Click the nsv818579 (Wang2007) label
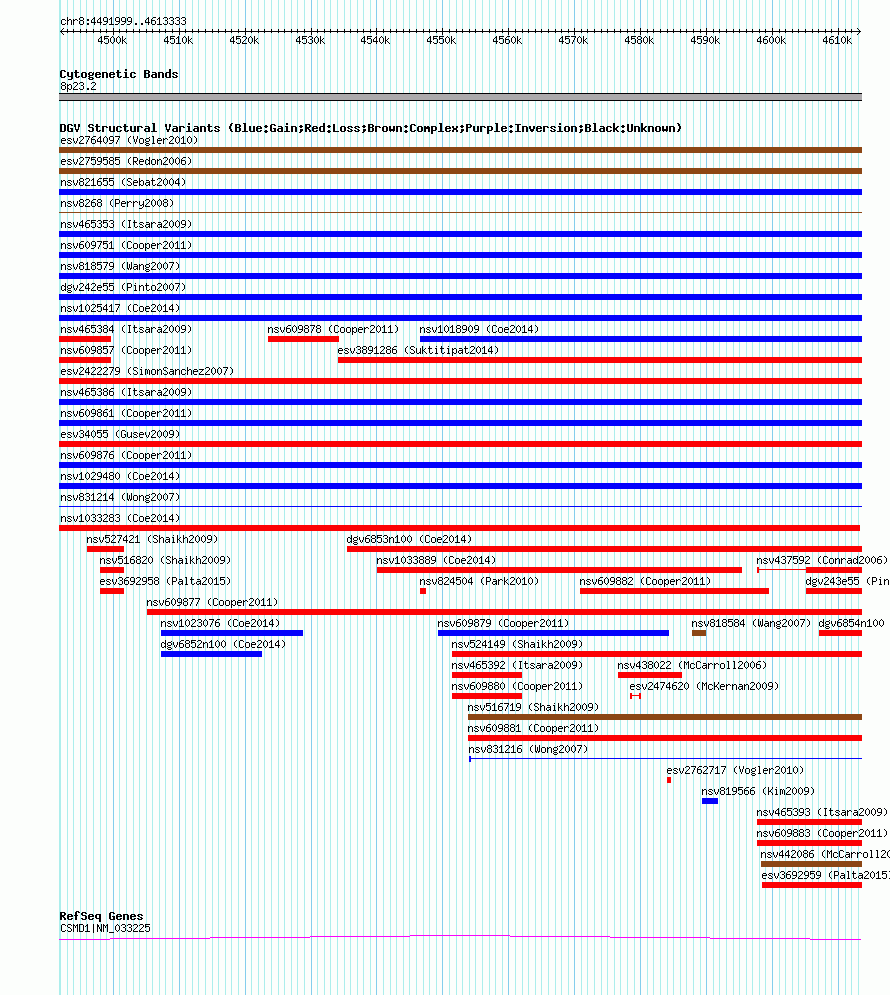The image size is (890, 995). 120,266
